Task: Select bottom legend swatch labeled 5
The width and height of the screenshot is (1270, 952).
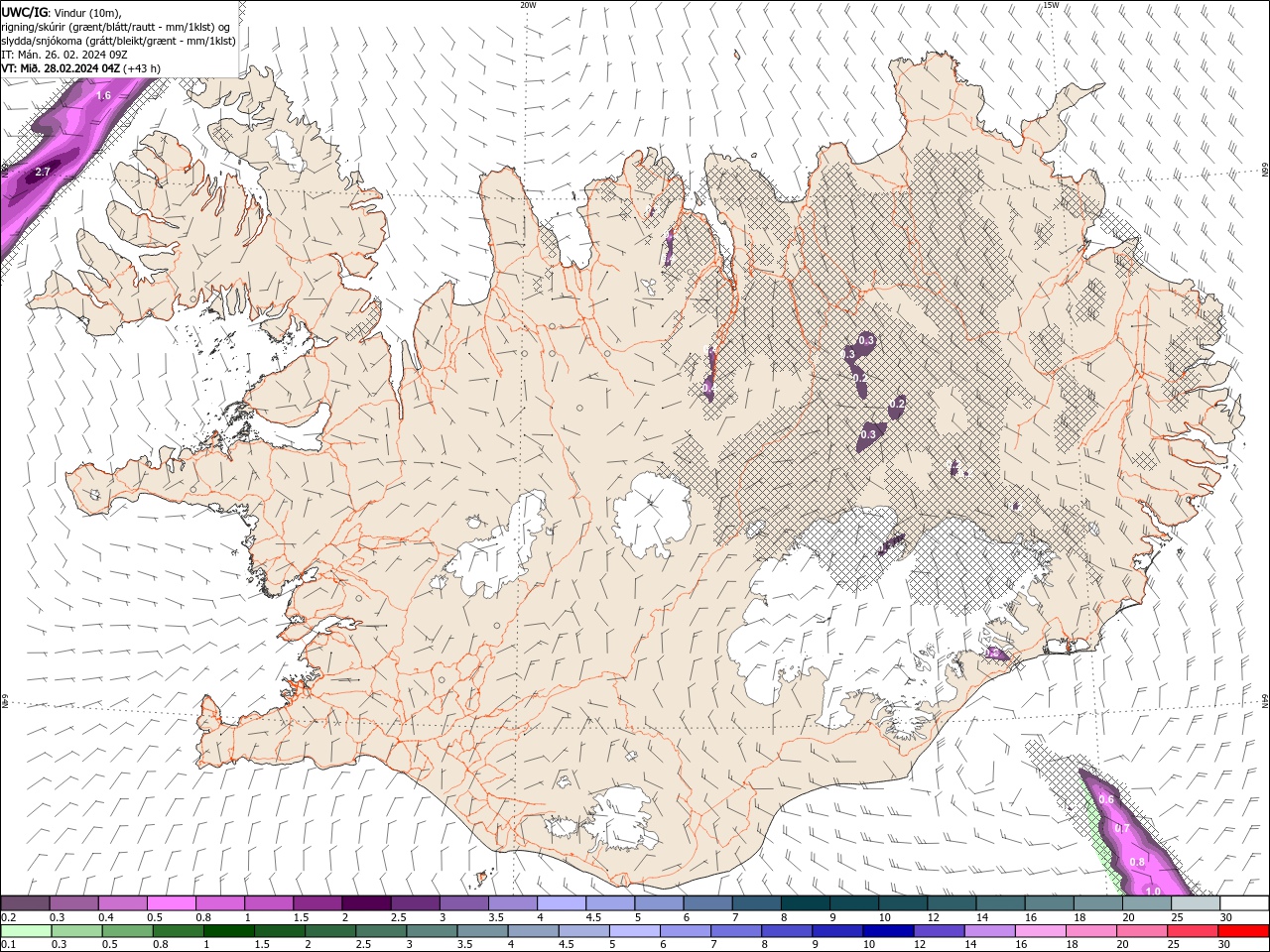Action: click(x=634, y=931)
